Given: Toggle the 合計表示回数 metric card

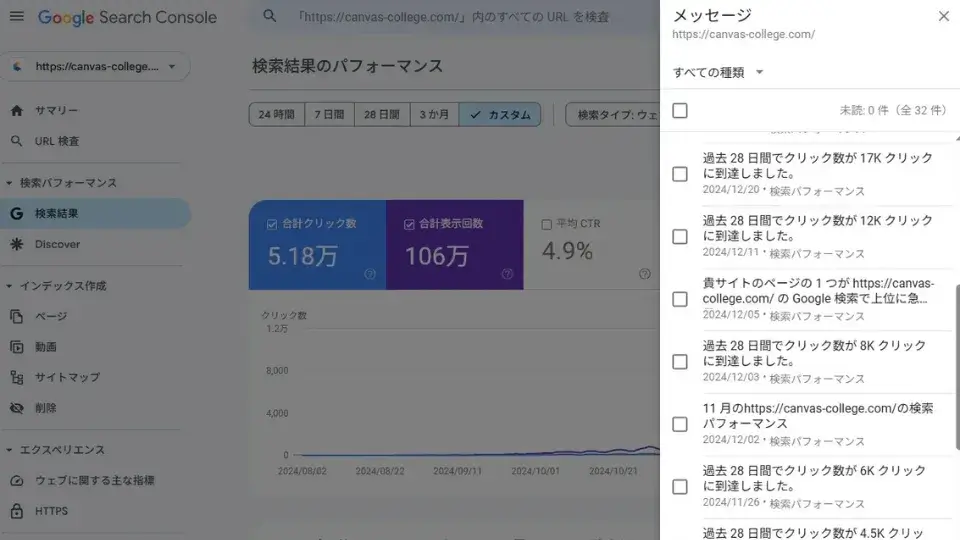Looking at the screenshot, I should [455, 245].
